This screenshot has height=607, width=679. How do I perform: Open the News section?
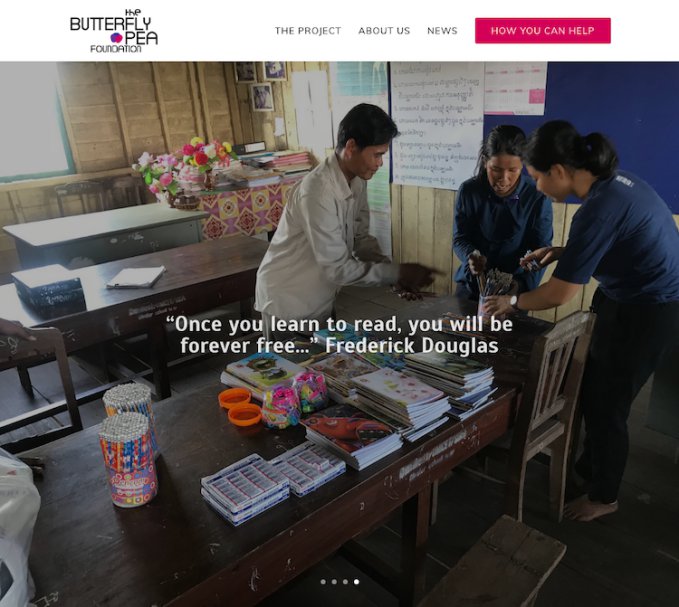(442, 31)
